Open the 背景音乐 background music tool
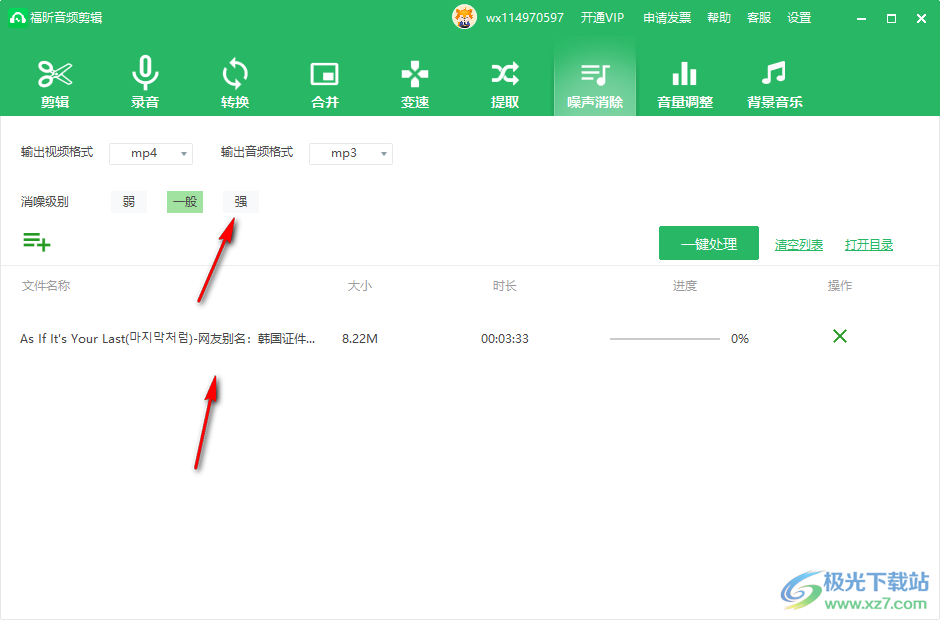 pos(775,83)
